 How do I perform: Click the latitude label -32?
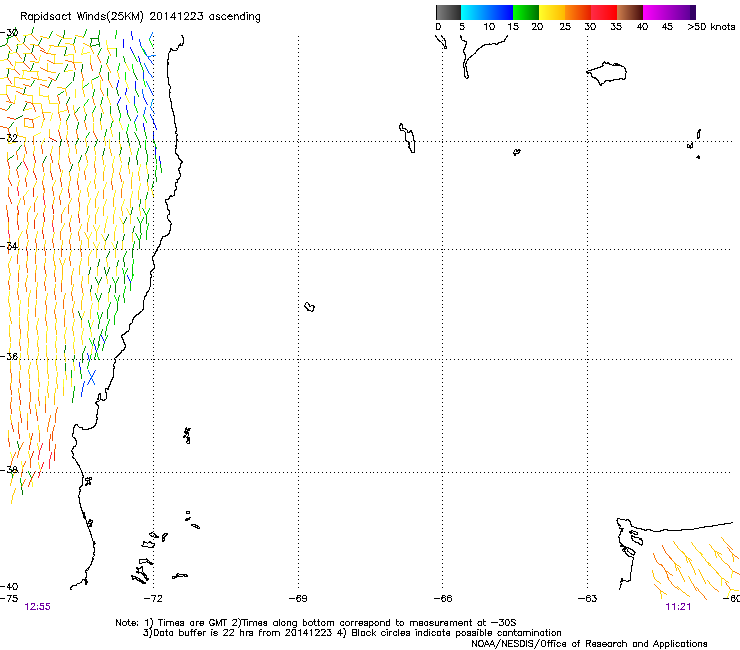click(9, 138)
